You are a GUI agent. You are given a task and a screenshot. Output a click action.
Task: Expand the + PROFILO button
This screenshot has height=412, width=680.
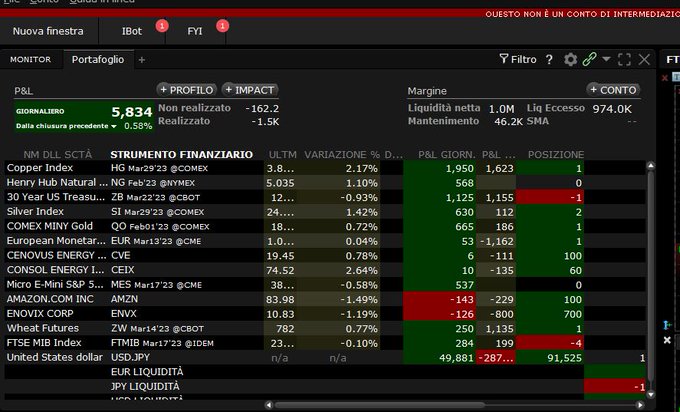coord(186,90)
